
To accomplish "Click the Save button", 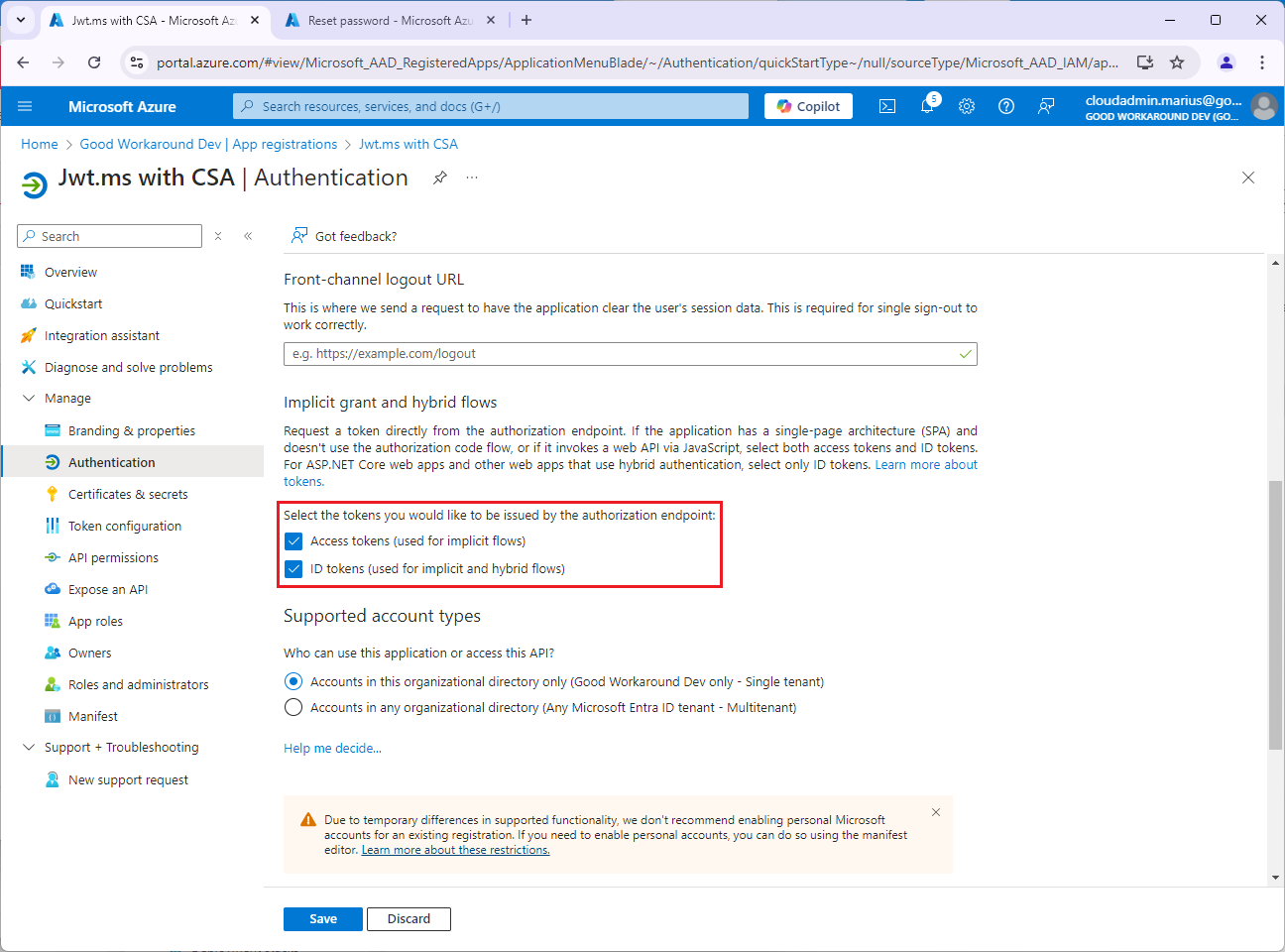I will [x=322, y=919].
